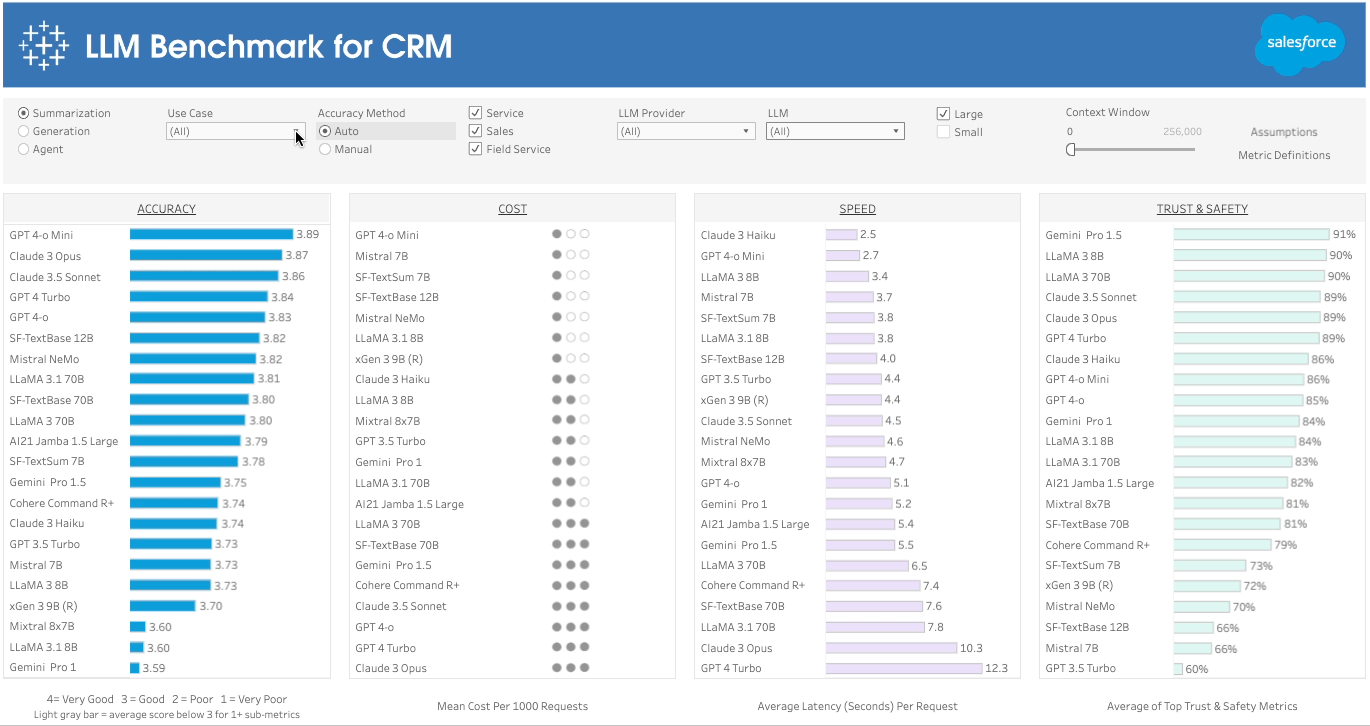Select the Generation radio button
This screenshot has height=726, width=1370.
24,131
